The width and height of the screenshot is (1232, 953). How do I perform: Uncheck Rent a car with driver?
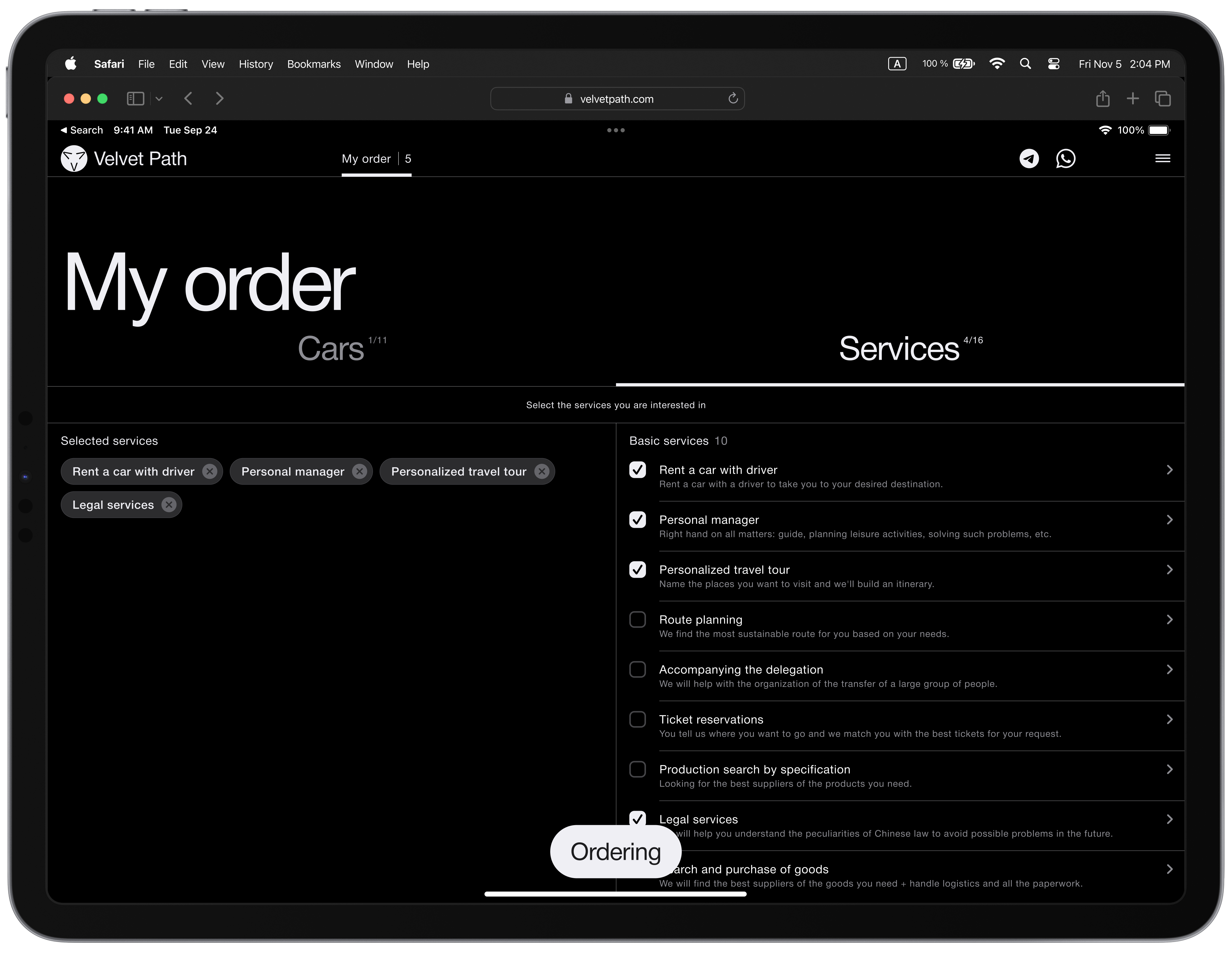point(637,470)
